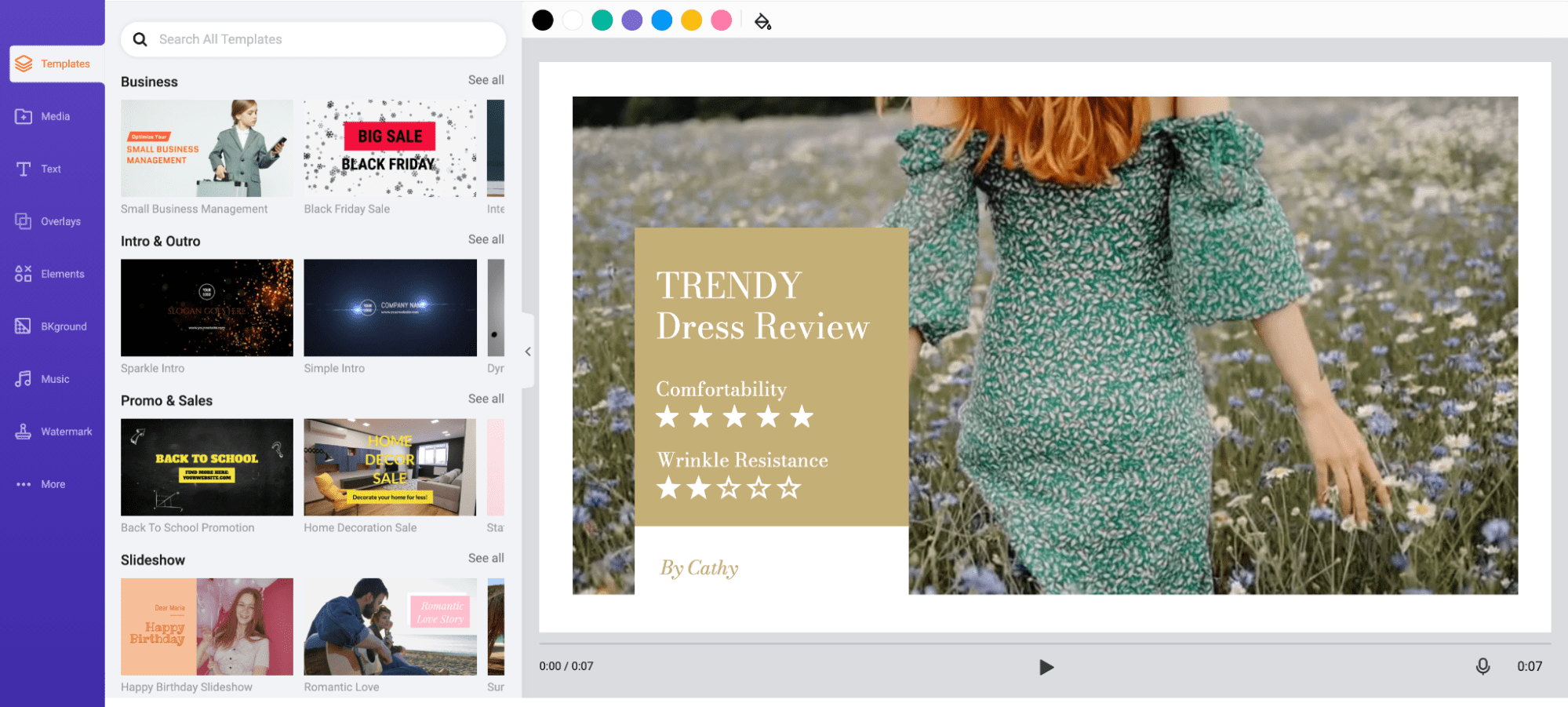This screenshot has width=1568, height=707.
Task: Pick the teal green color swatch
Action: point(602,20)
